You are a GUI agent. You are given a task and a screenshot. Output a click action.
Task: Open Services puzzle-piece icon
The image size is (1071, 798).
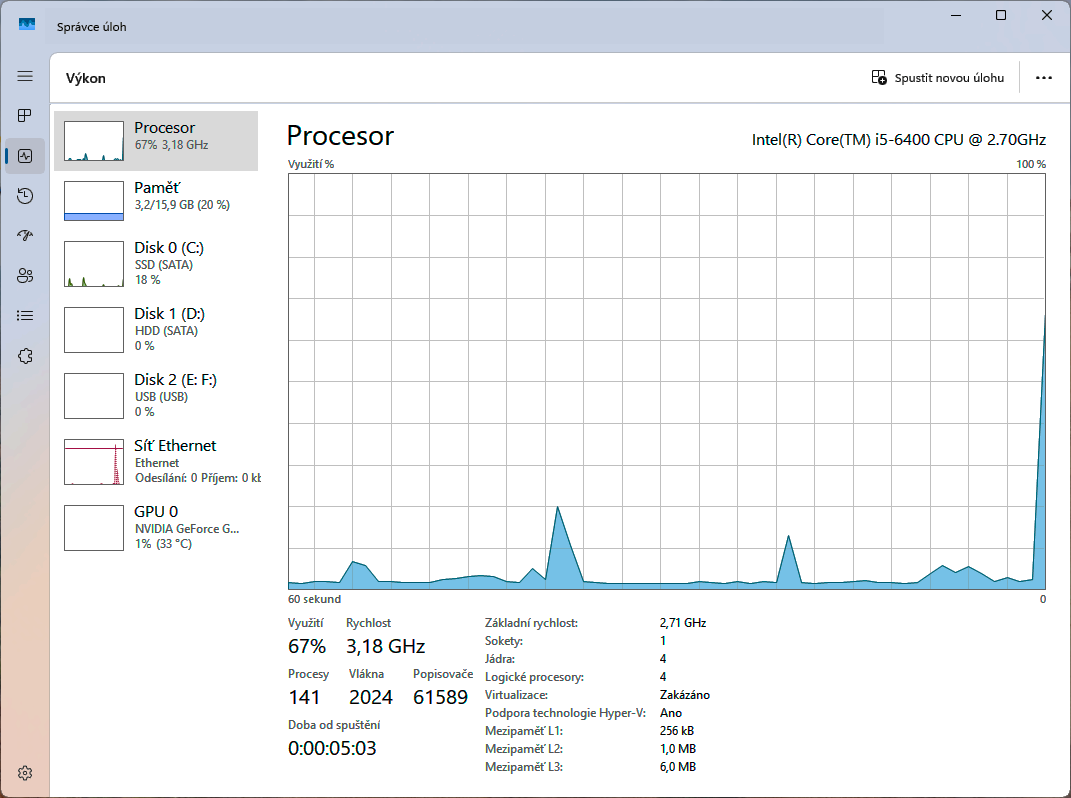pos(25,356)
